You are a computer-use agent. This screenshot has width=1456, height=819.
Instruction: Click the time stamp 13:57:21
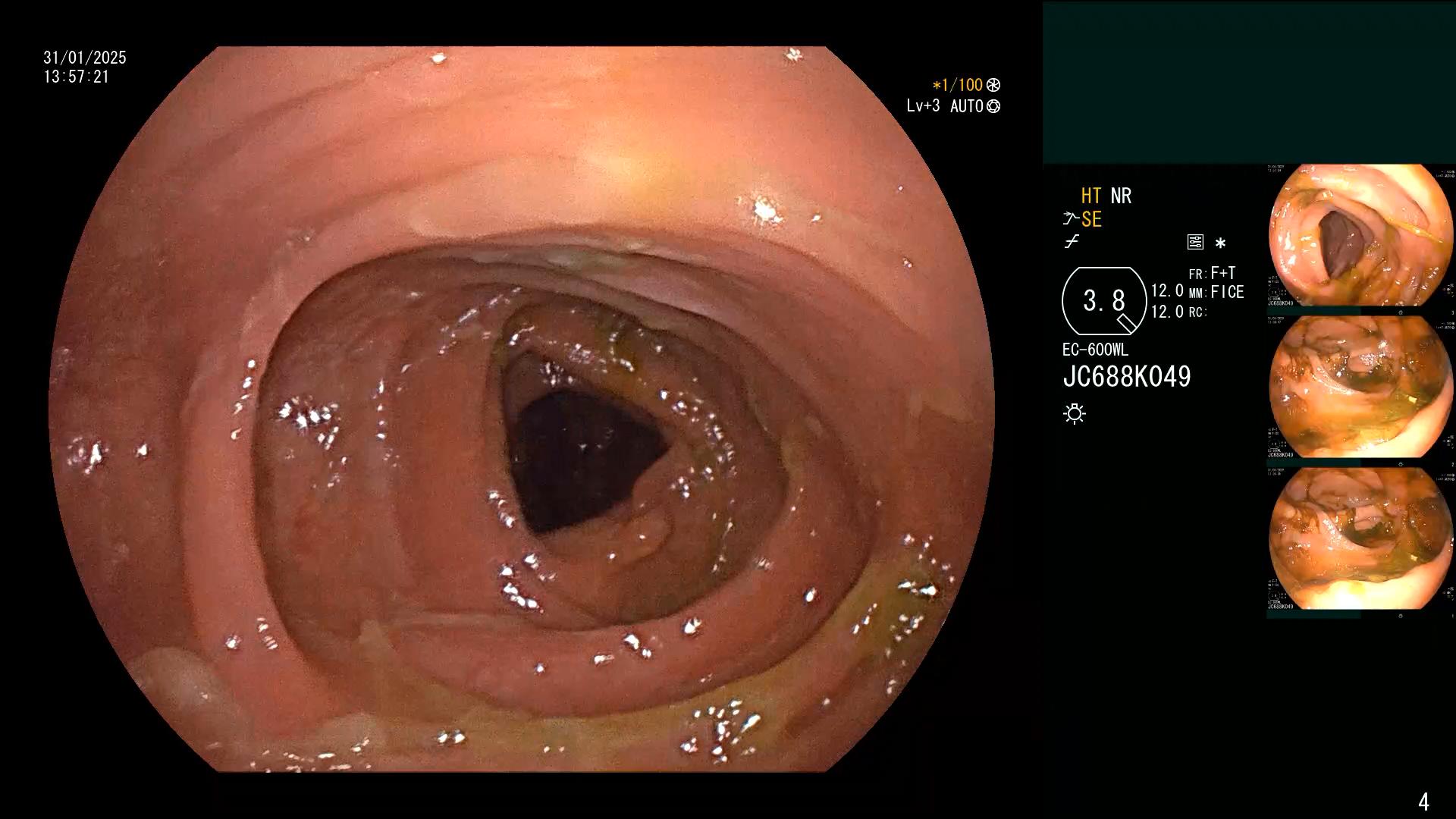pyautogui.click(x=77, y=77)
